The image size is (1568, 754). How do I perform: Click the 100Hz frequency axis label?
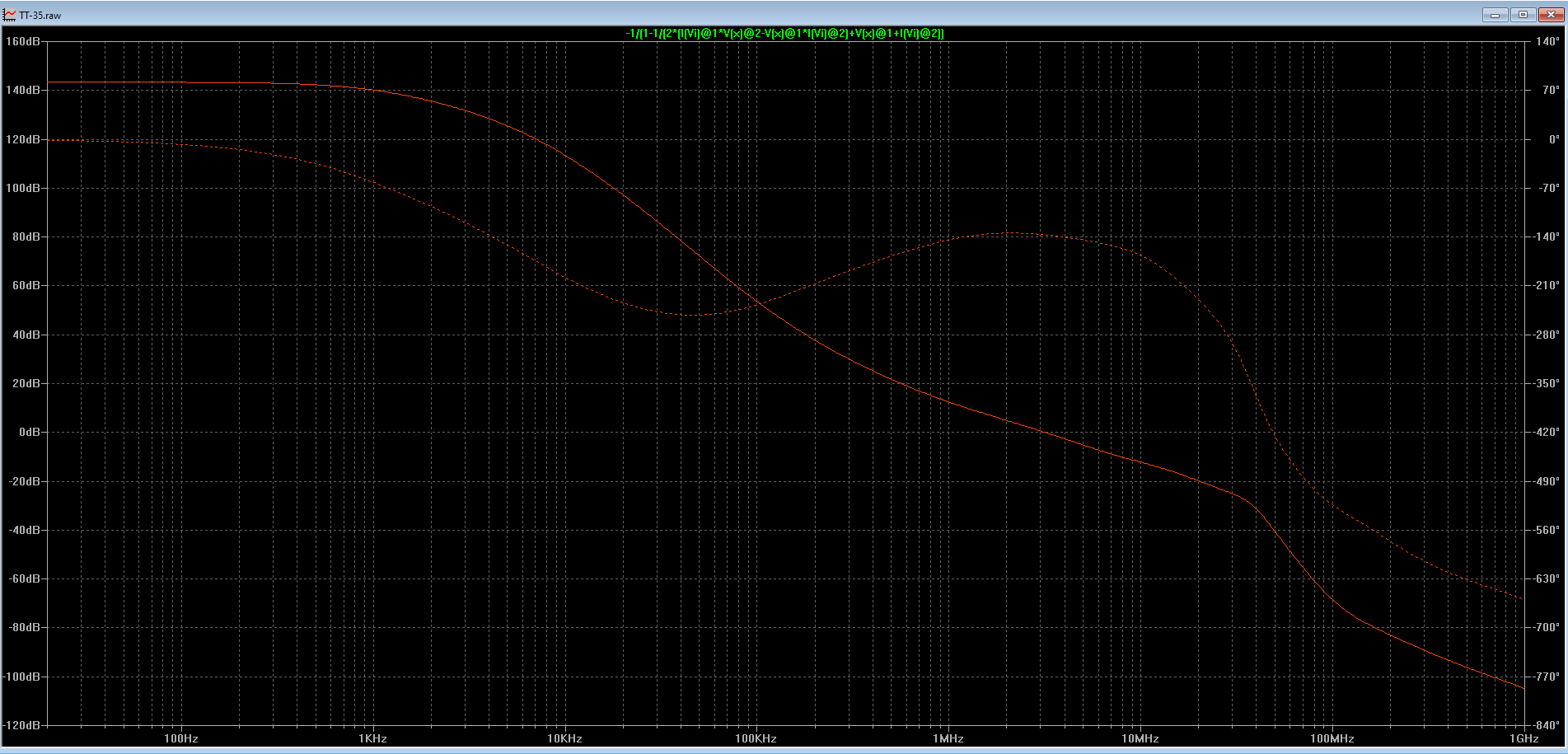(181, 738)
